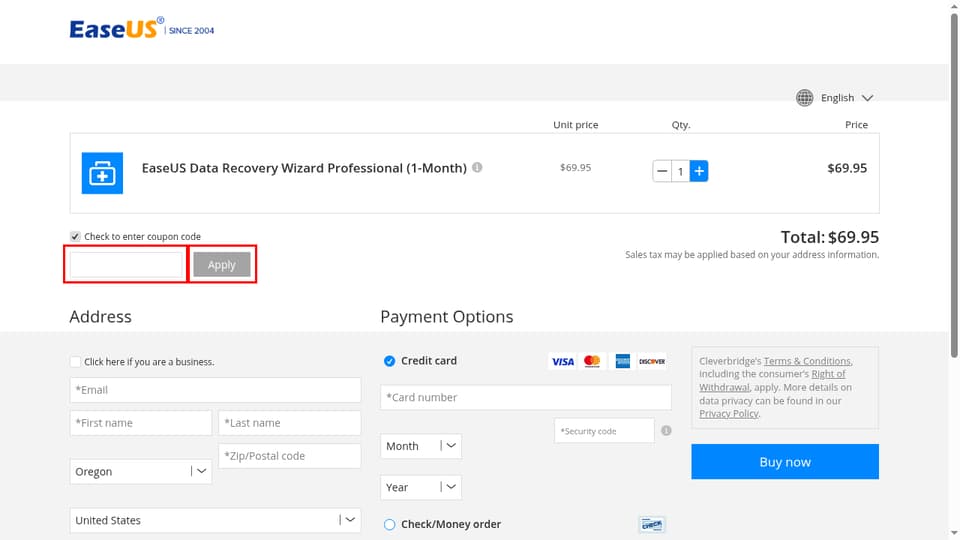Viewport: 960px width, 540px height.
Task: Focus the Zip/Postal code field
Action: click(x=290, y=456)
